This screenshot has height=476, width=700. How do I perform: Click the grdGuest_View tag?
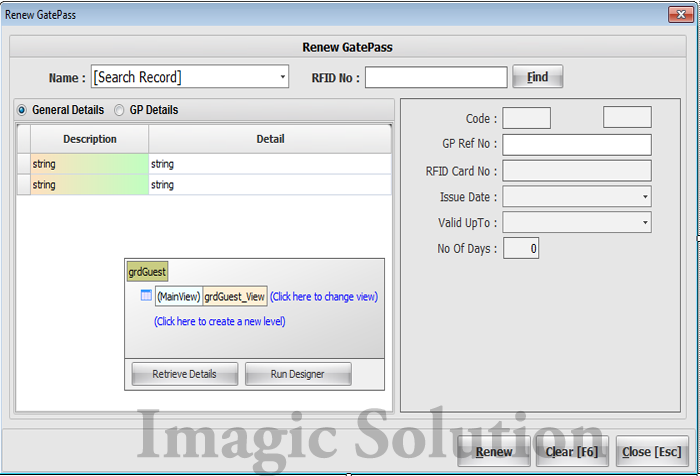click(235, 296)
